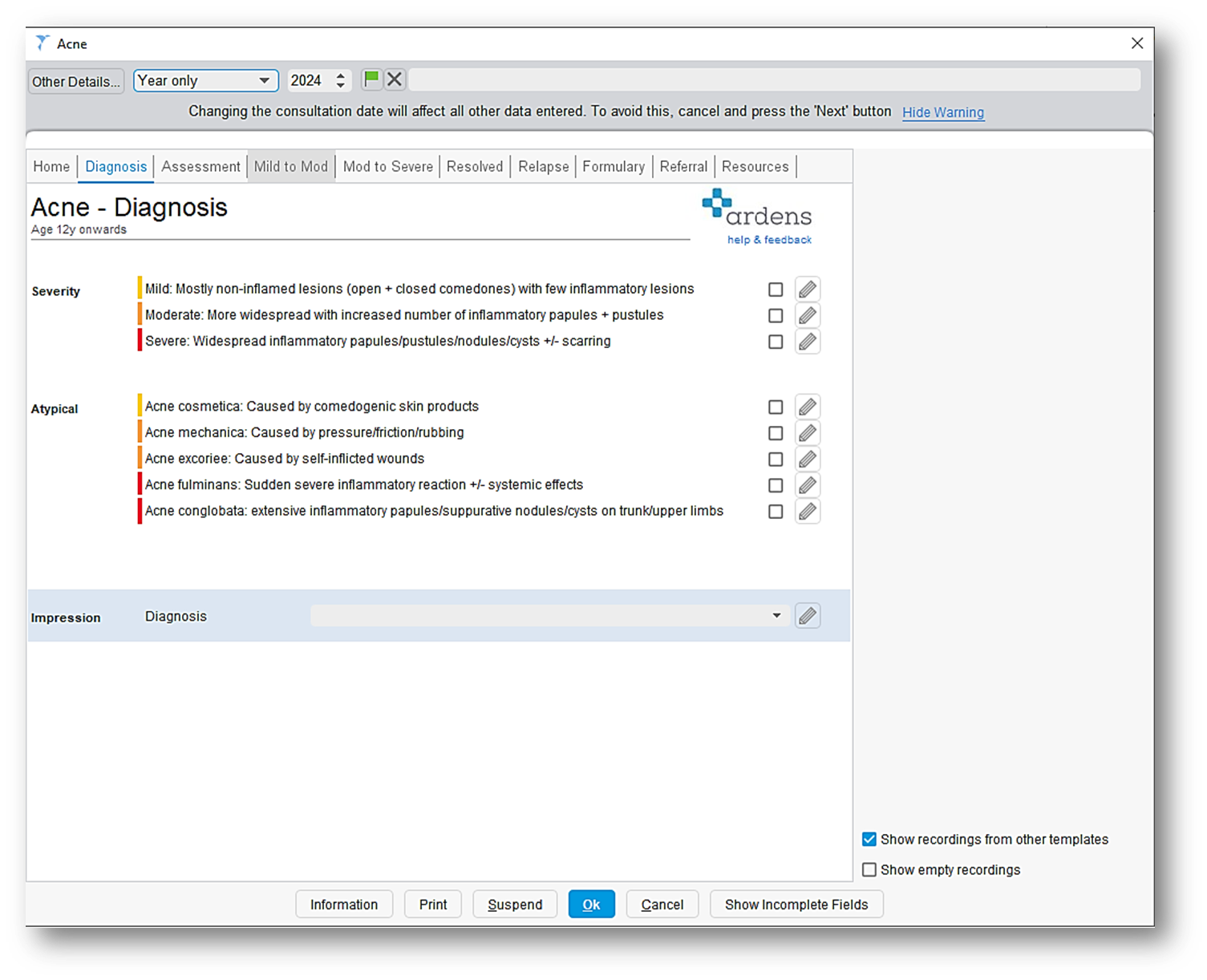This screenshot has height=980, width=1207.
Task: Click the Suspend button
Action: (515, 904)
